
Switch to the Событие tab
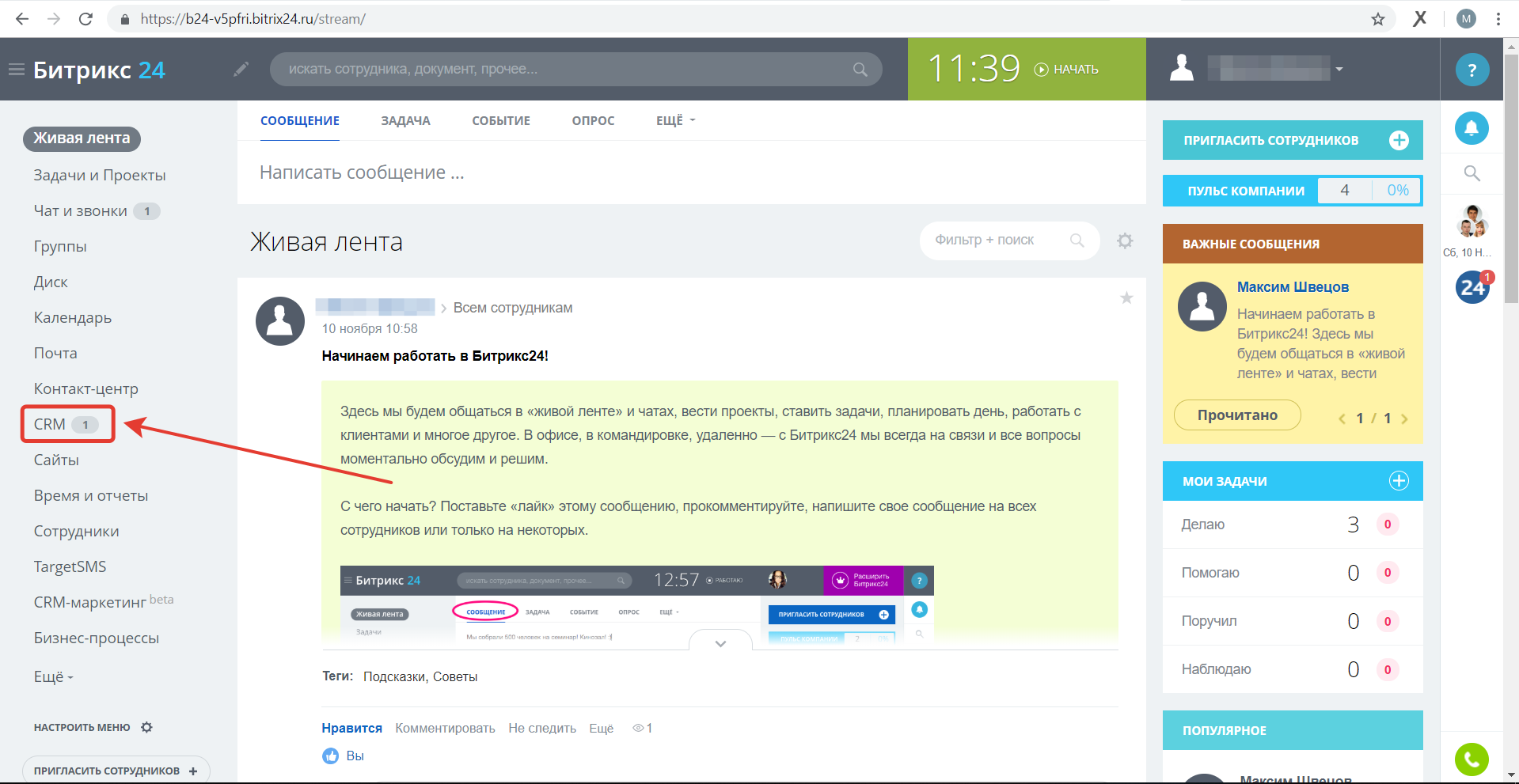point(501,120)
